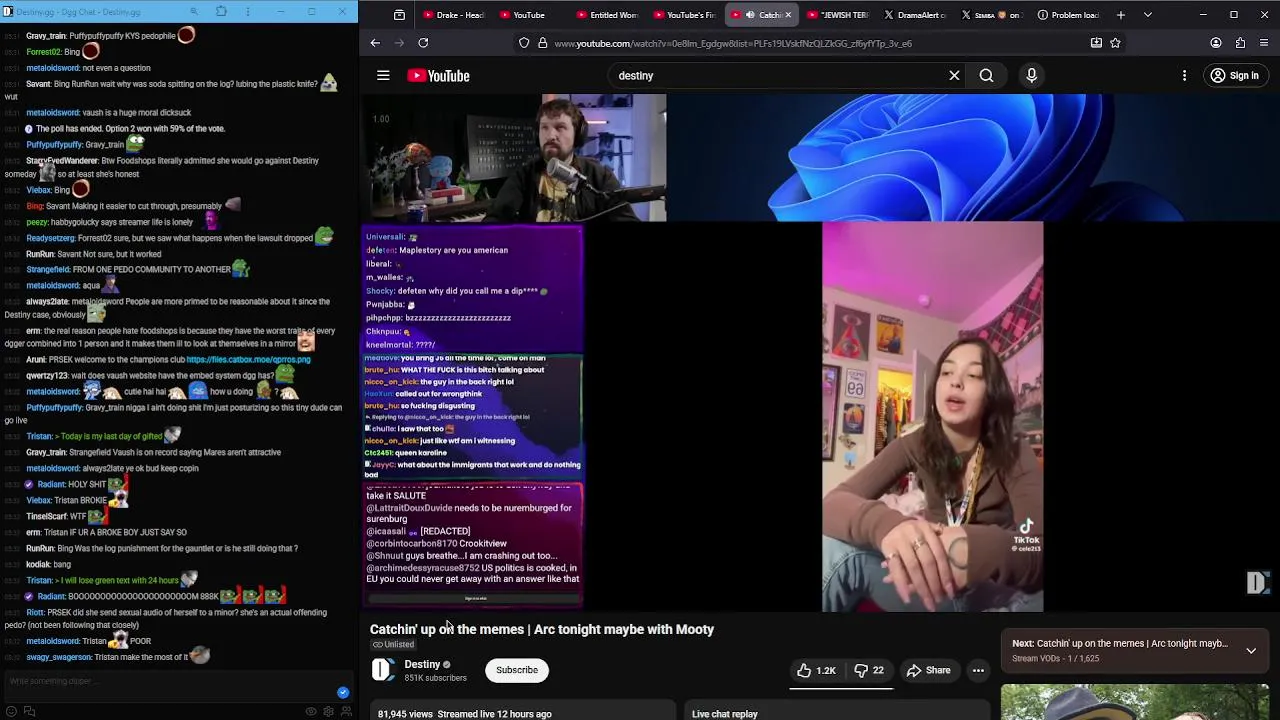Show user list in Dgg Chat
Screen dimensions: 1280x720
(x=346, y=712)
